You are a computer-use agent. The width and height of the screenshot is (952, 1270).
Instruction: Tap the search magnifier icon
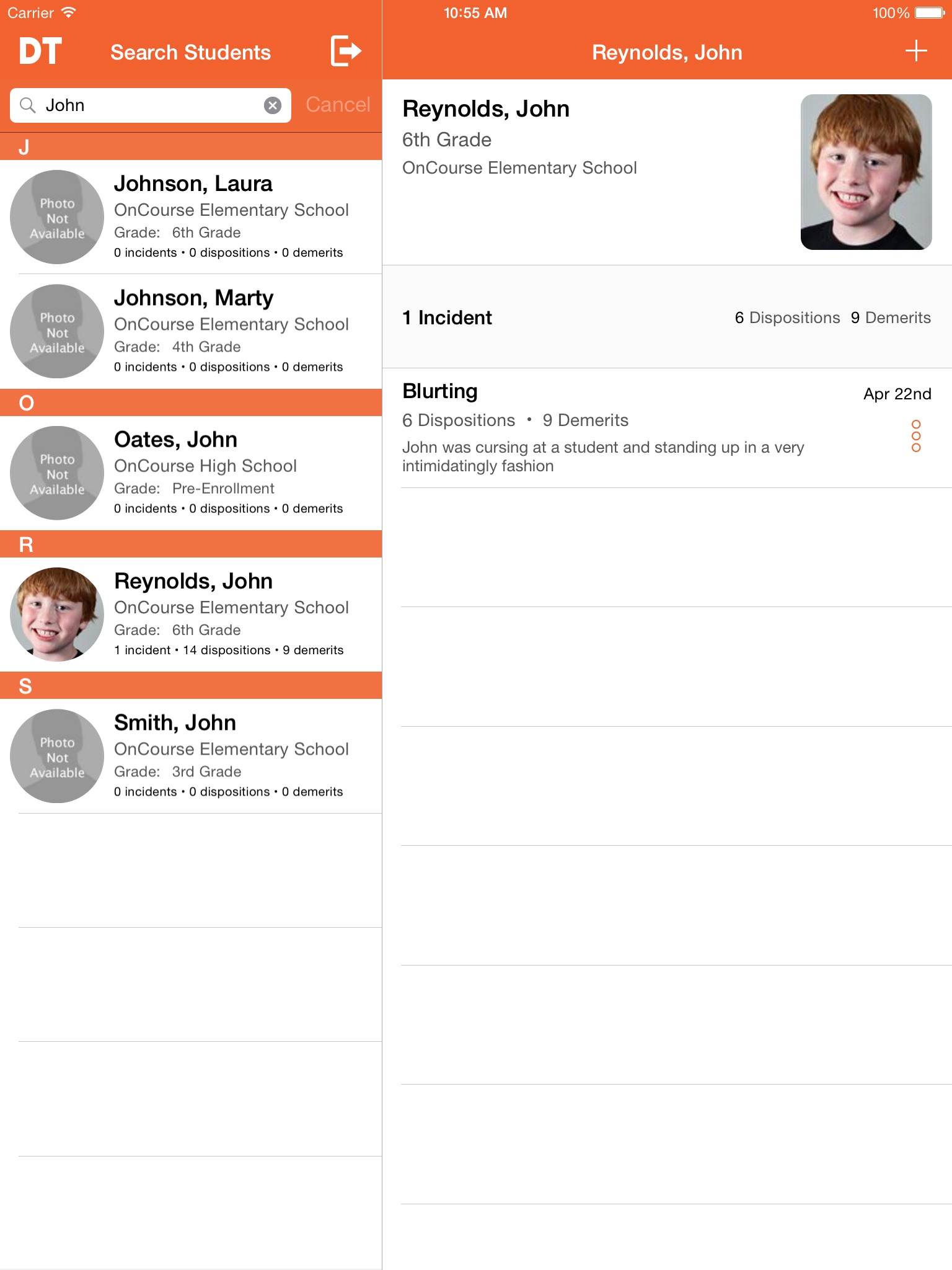pyautogui.click(x=28, y=105)
